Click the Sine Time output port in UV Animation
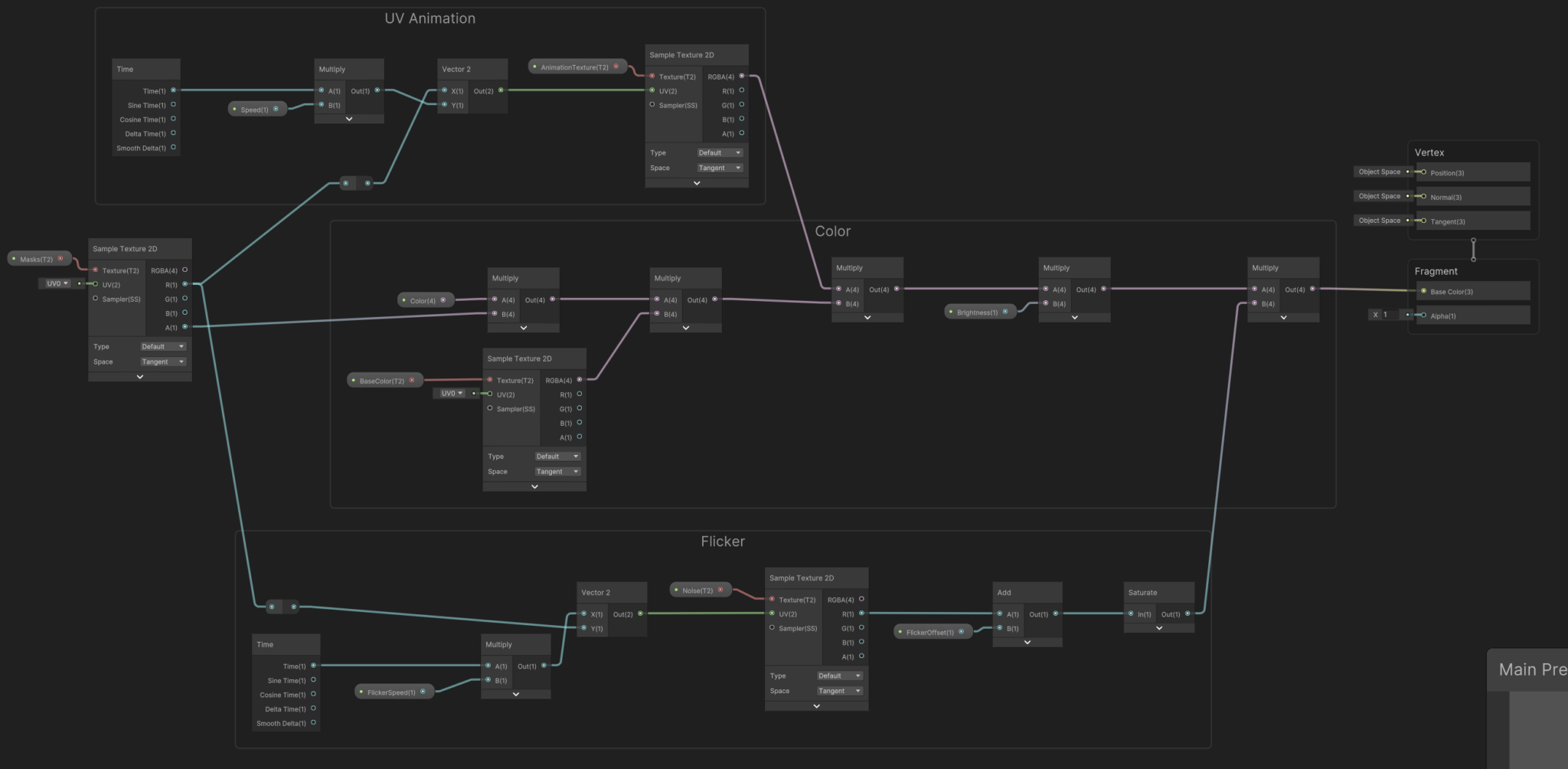 [x=173, y=105]
